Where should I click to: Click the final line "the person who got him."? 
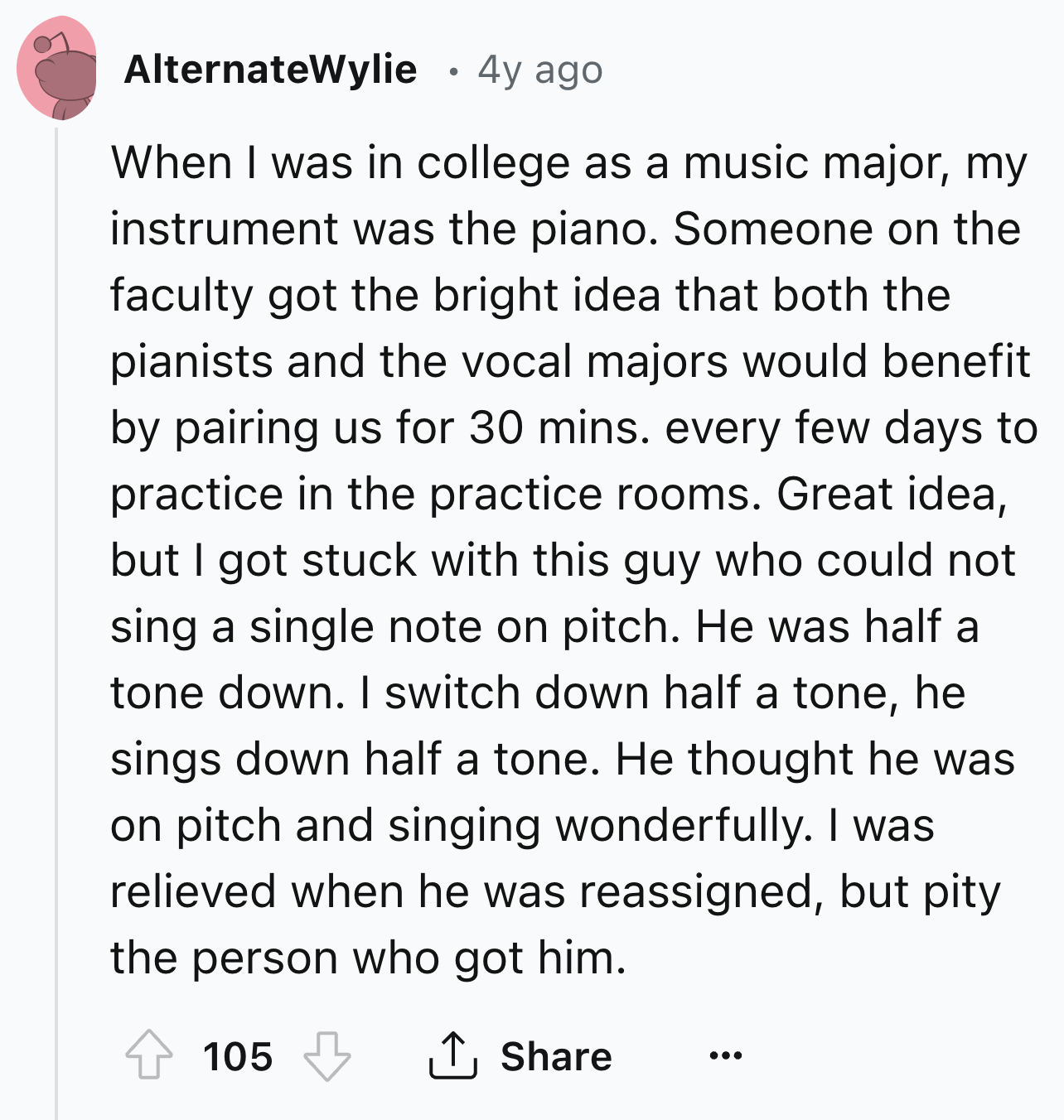[x=368, y=958]
